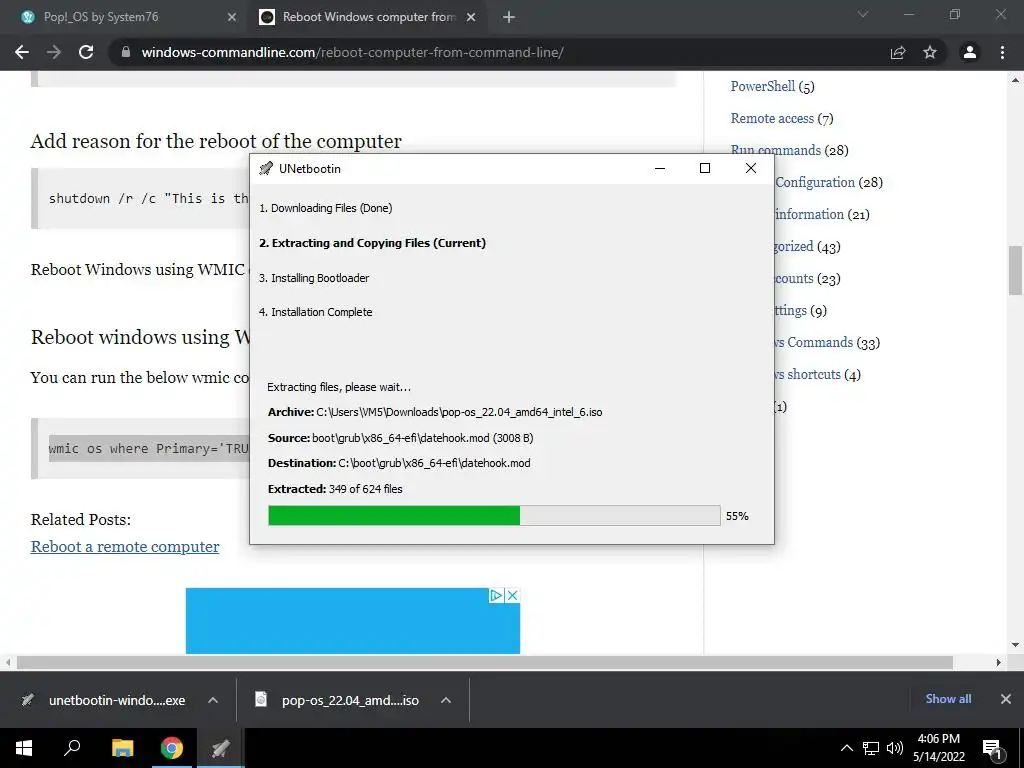Switch to Pop!_OS by System76 tab
Image resolution: width=1024 pixels, height=768 pixels.
101,17
